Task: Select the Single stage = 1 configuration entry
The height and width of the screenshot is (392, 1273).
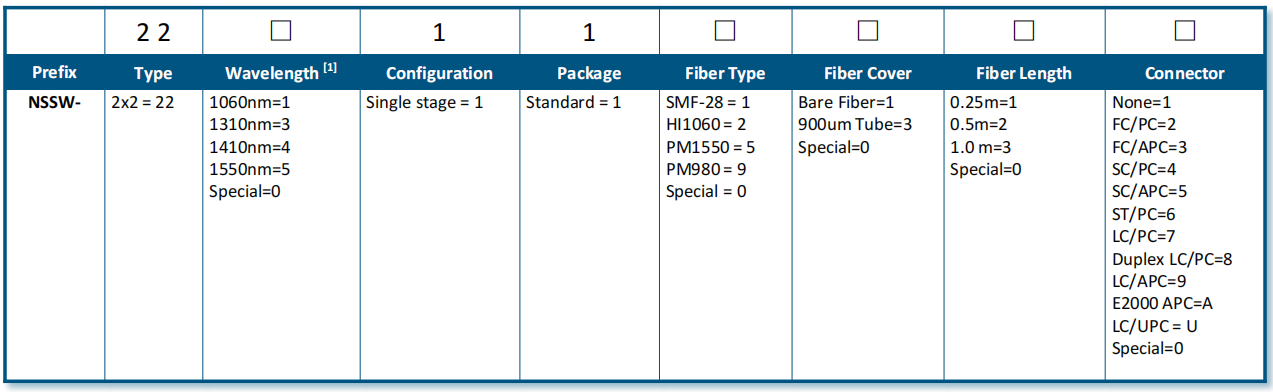Action: point(424,102)
